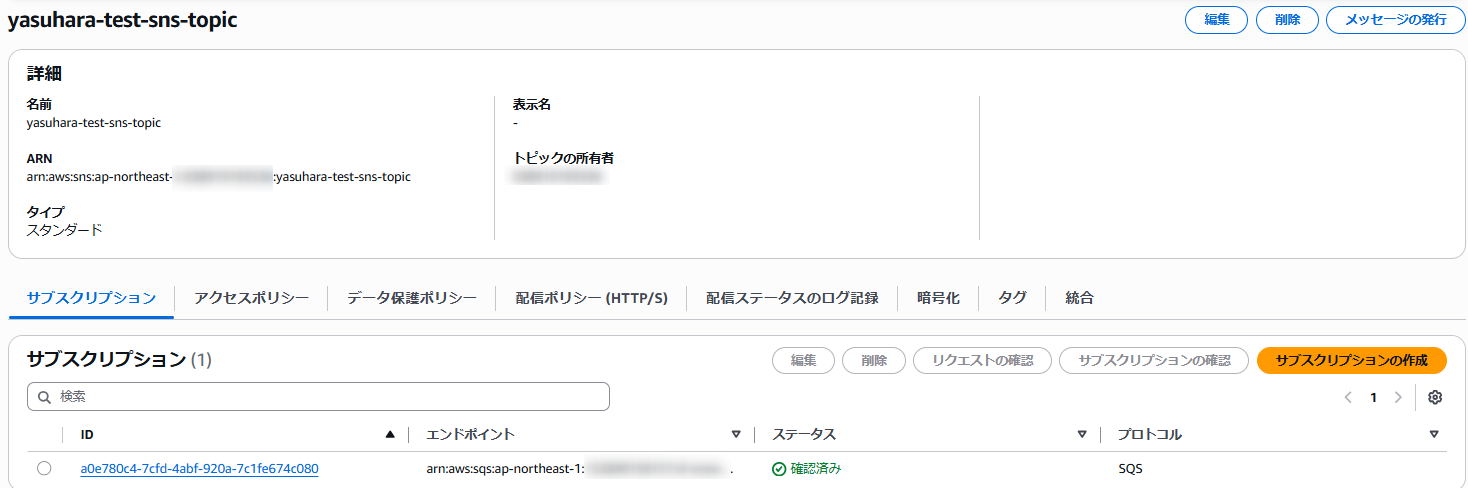Screen dimensions: 1468x488
Task: Click the 詳細 panel heading
Action: 46,73
